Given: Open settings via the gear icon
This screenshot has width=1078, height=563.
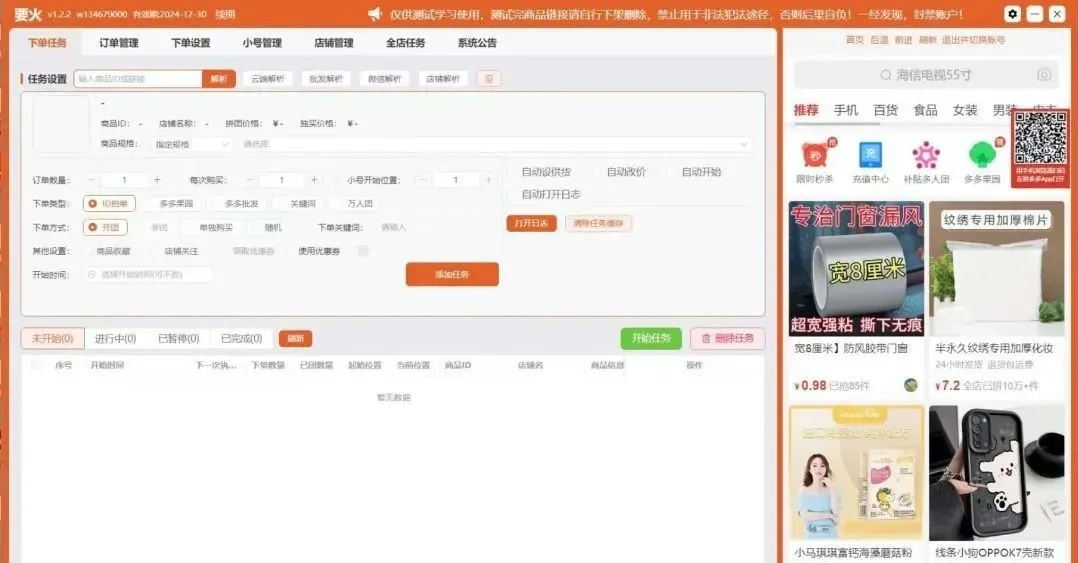Looking at the screenshot, I should (1012, 14).
